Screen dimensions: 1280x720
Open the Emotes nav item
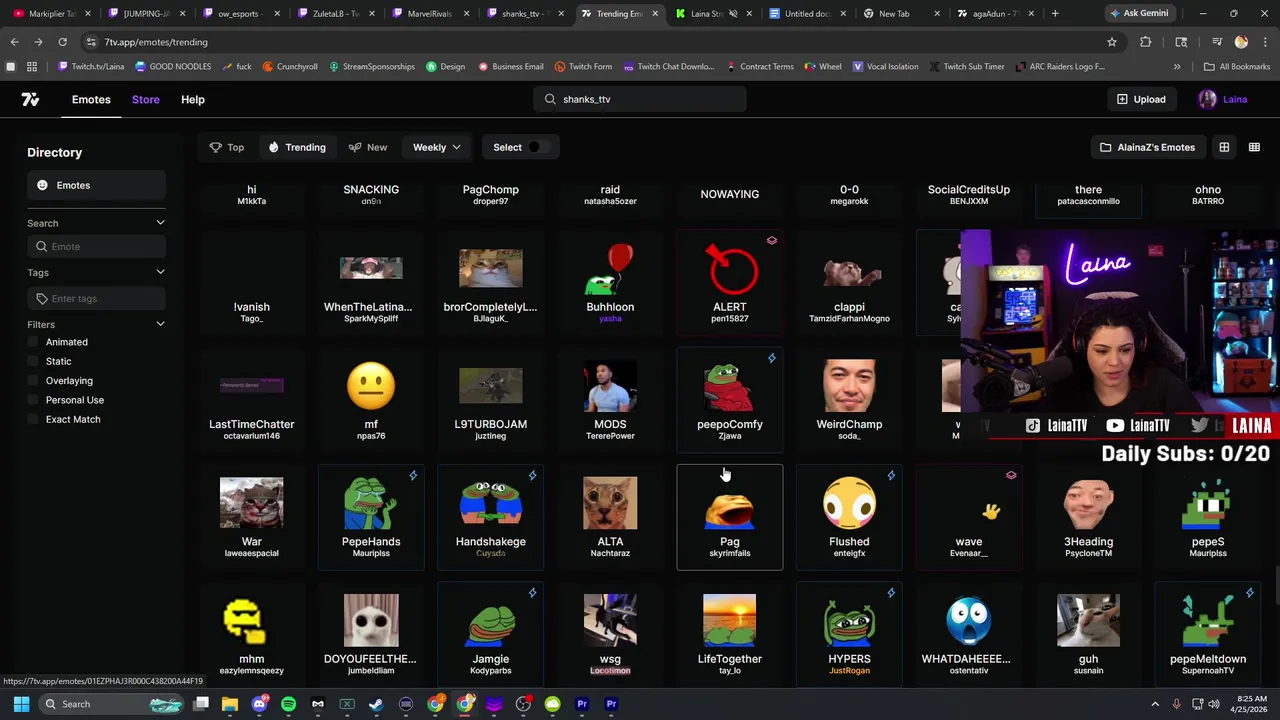click(x=91, y=99)
